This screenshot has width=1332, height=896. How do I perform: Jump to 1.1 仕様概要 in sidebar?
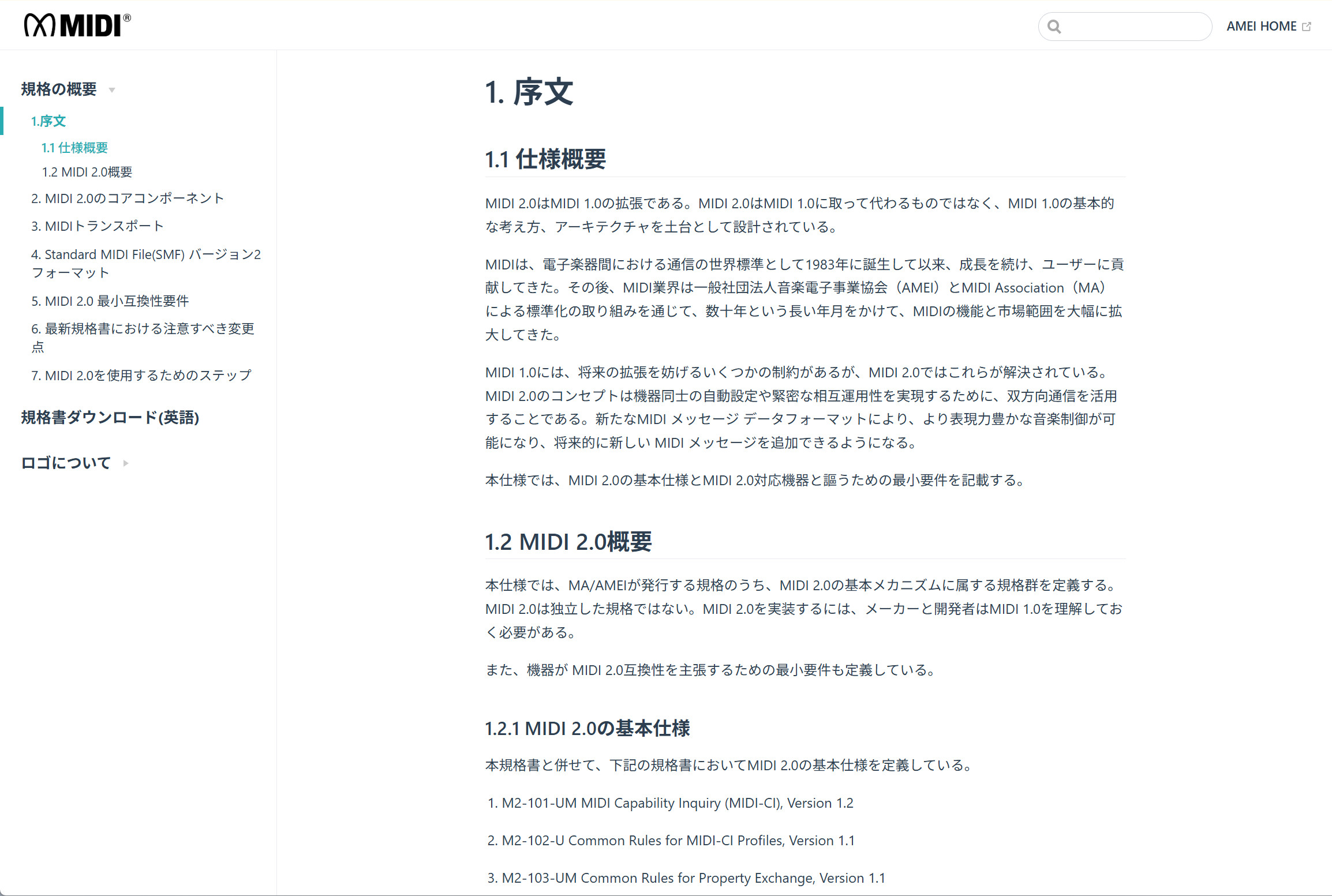click(74, 148)
